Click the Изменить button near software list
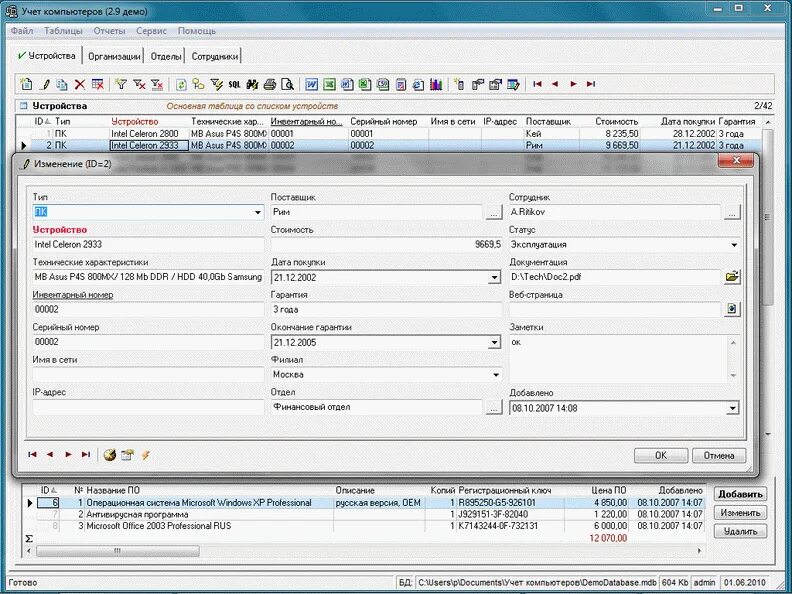The height and width of the screenshot is (594, 792). 740,513
